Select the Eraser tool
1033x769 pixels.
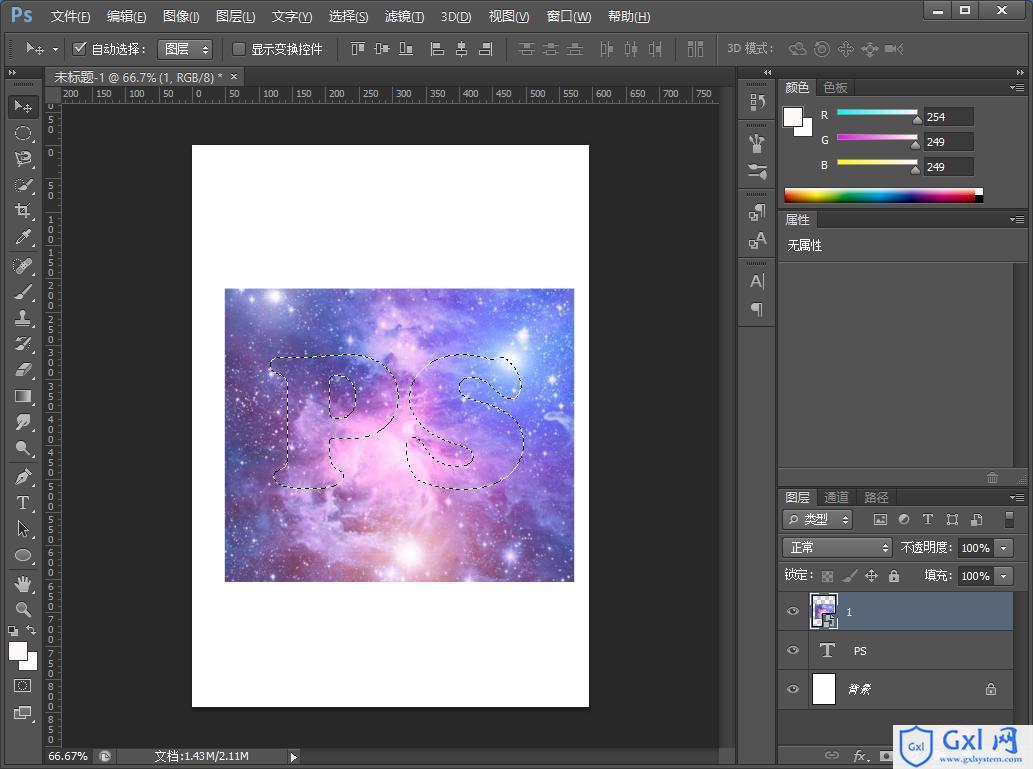pos(22,370)
